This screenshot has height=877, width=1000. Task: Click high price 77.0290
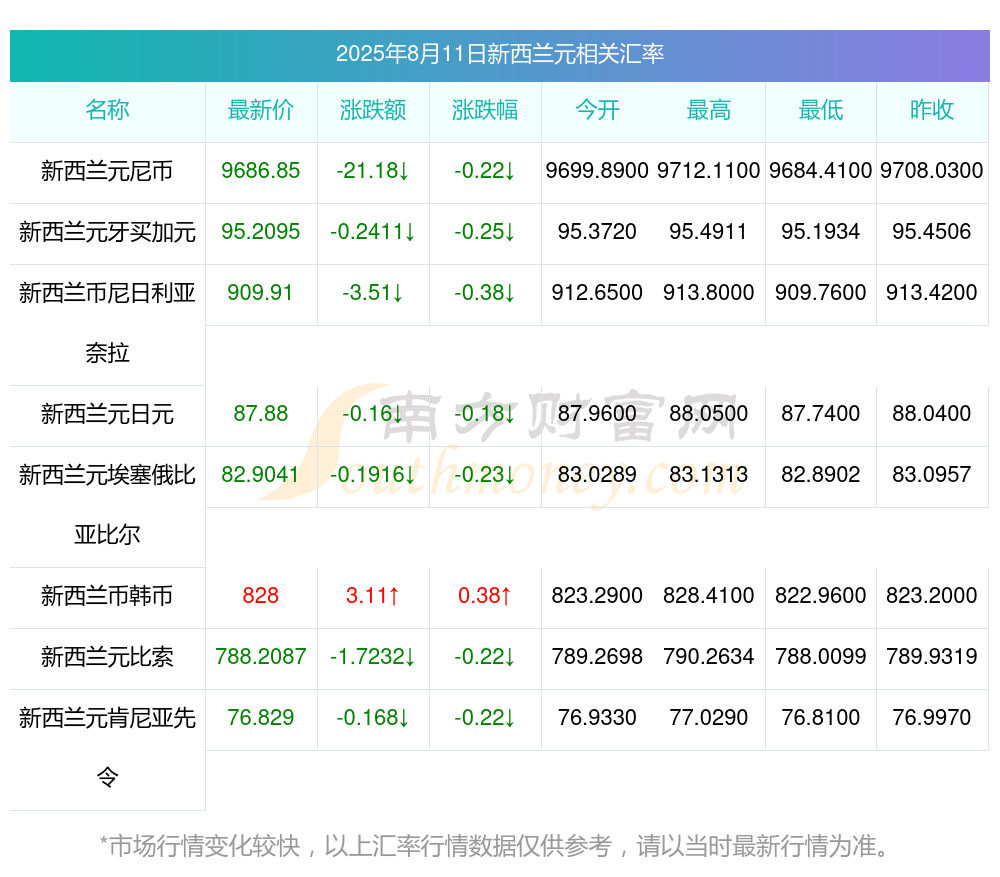tap(709, 718)
